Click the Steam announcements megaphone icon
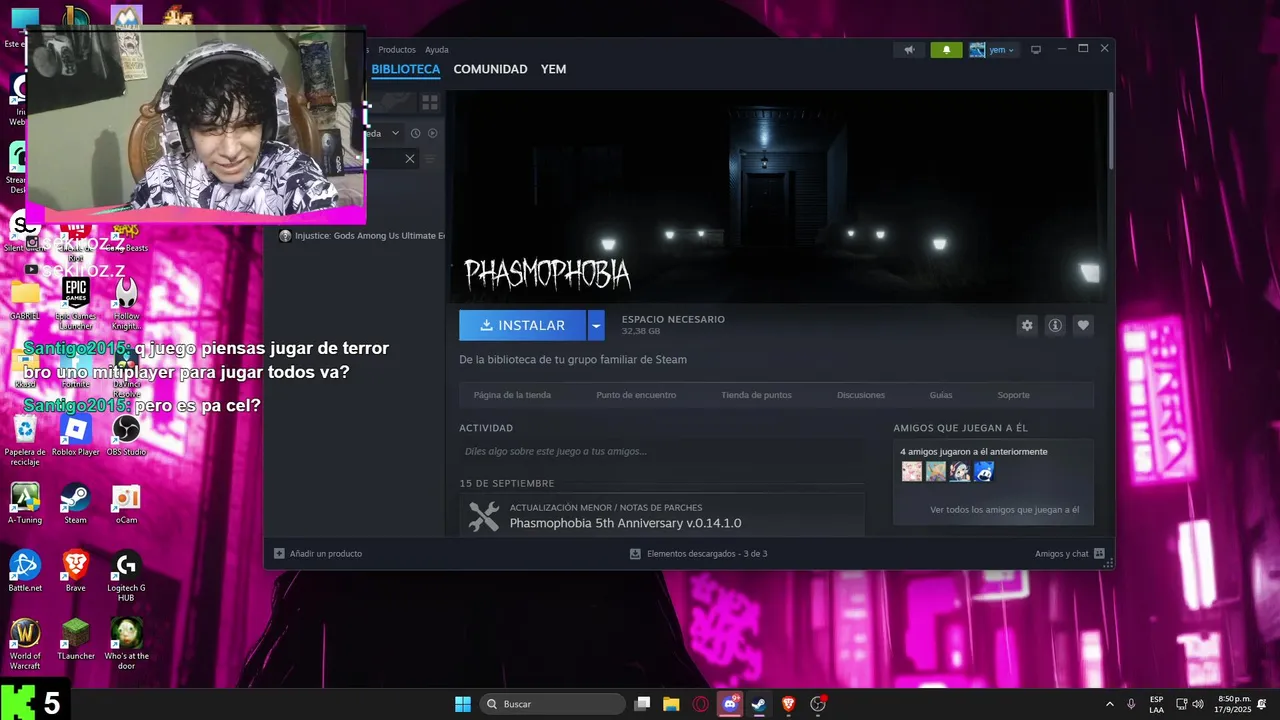Screen dimensions: 1280x720 [x=909, y=49]
